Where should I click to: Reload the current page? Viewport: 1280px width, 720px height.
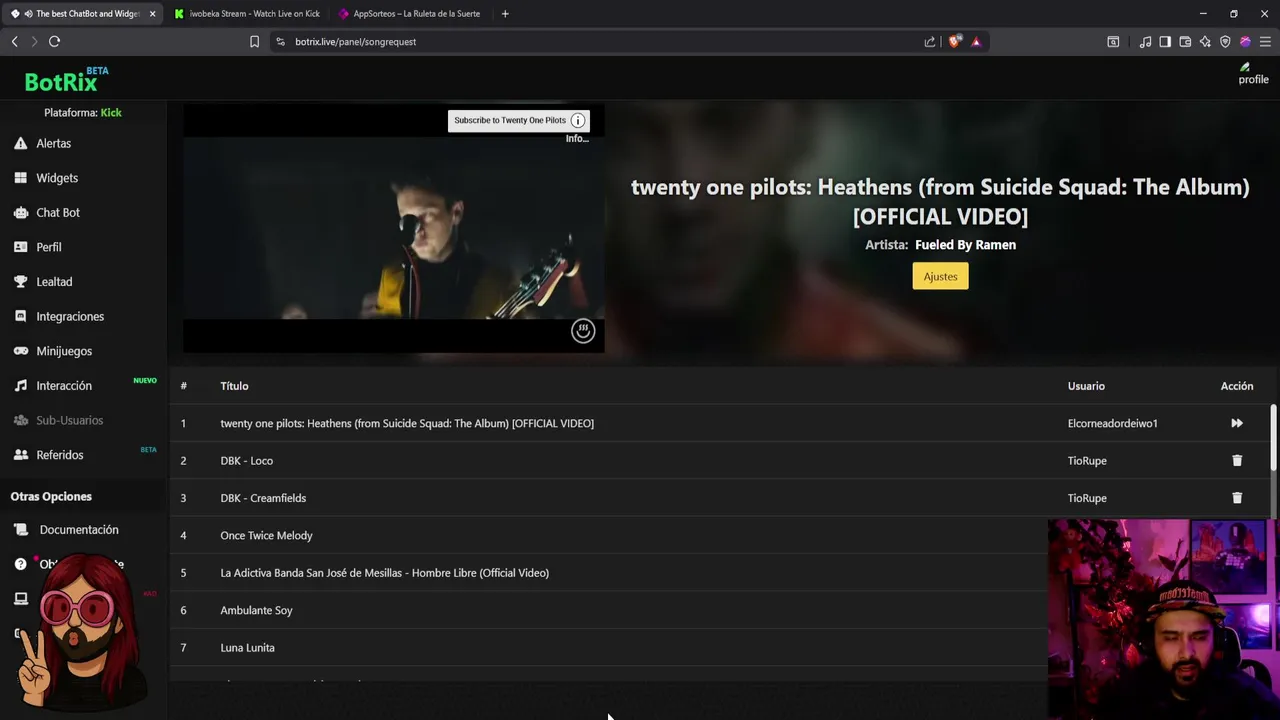(x=54, y=41)
